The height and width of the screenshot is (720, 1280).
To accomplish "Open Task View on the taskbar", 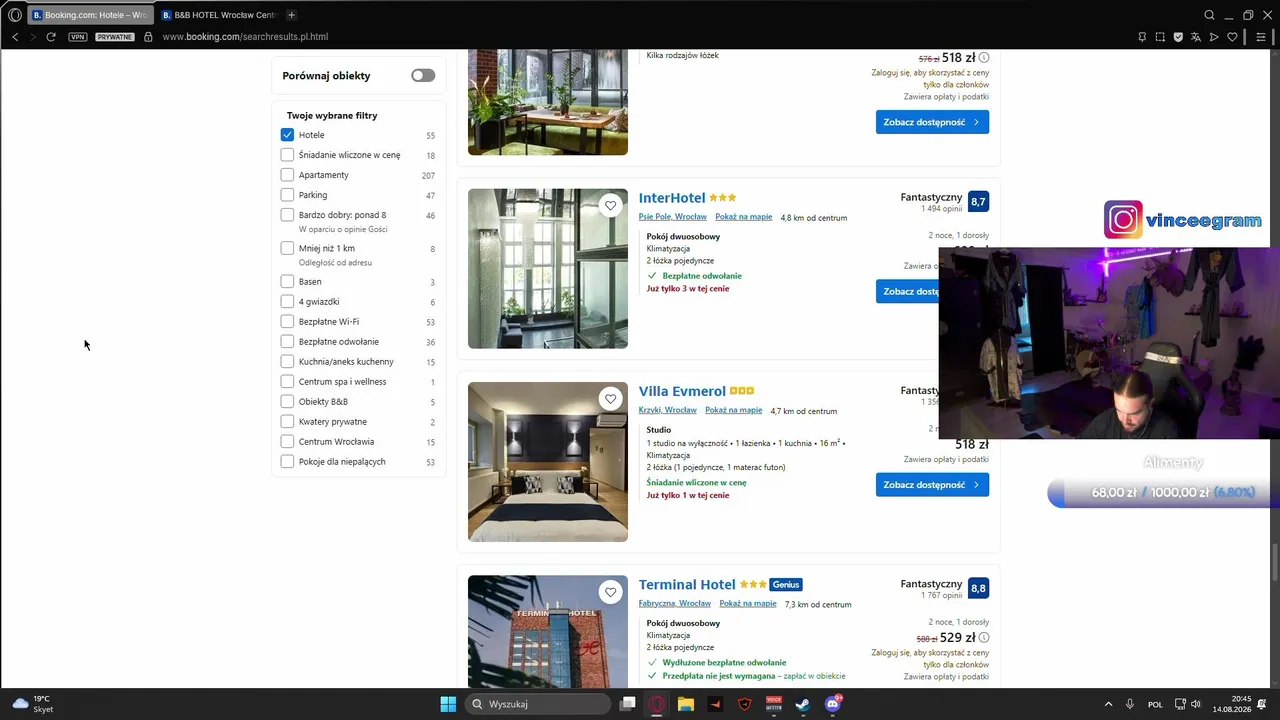I will (x=628, y=704).
